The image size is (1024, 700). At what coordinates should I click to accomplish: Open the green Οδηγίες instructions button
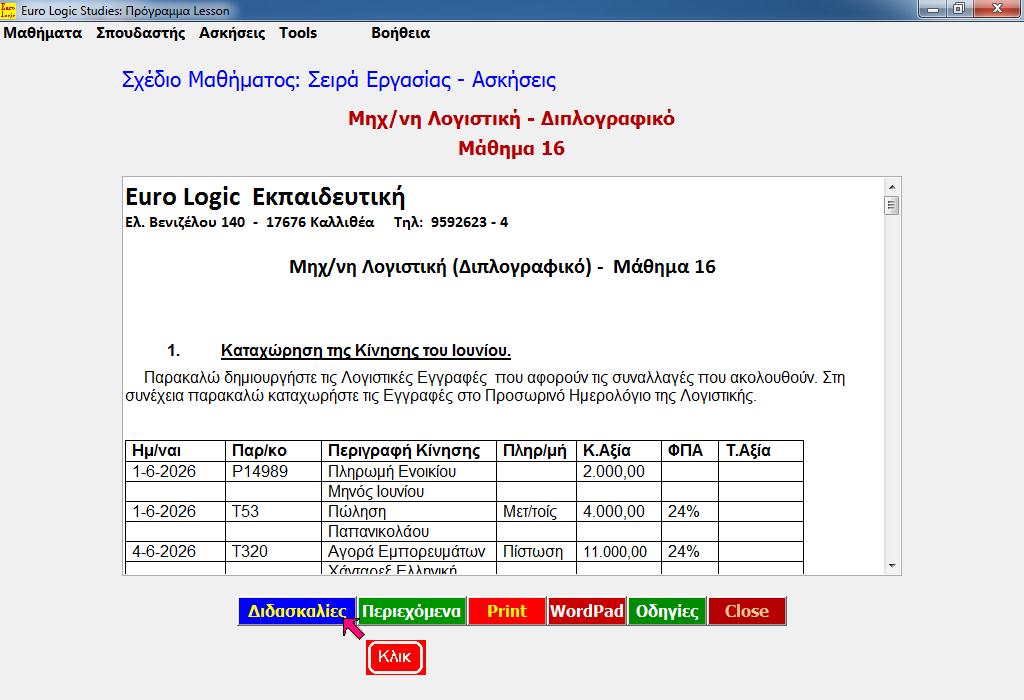click(x=666, y=611)
